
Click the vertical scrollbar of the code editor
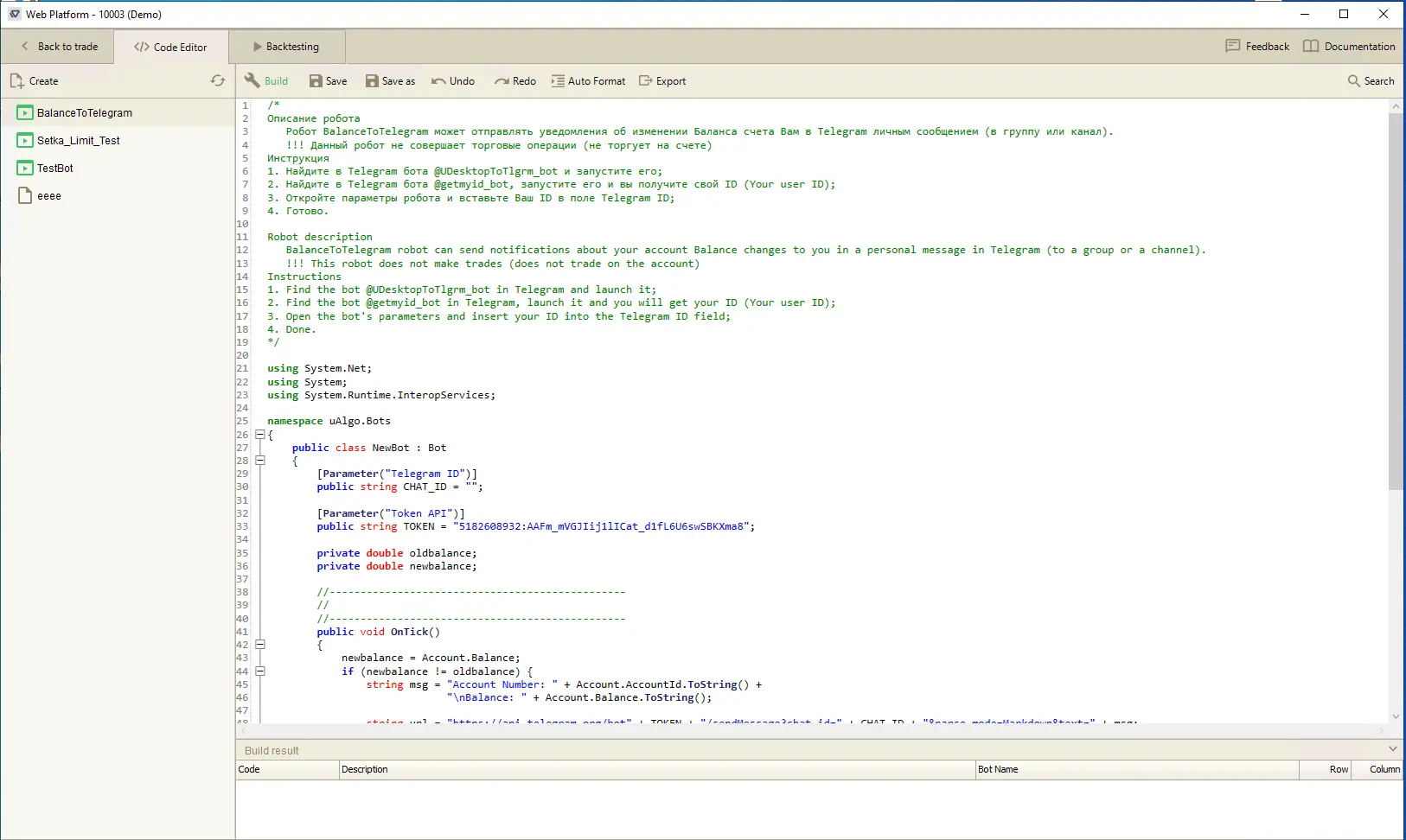click(1396, 301)
